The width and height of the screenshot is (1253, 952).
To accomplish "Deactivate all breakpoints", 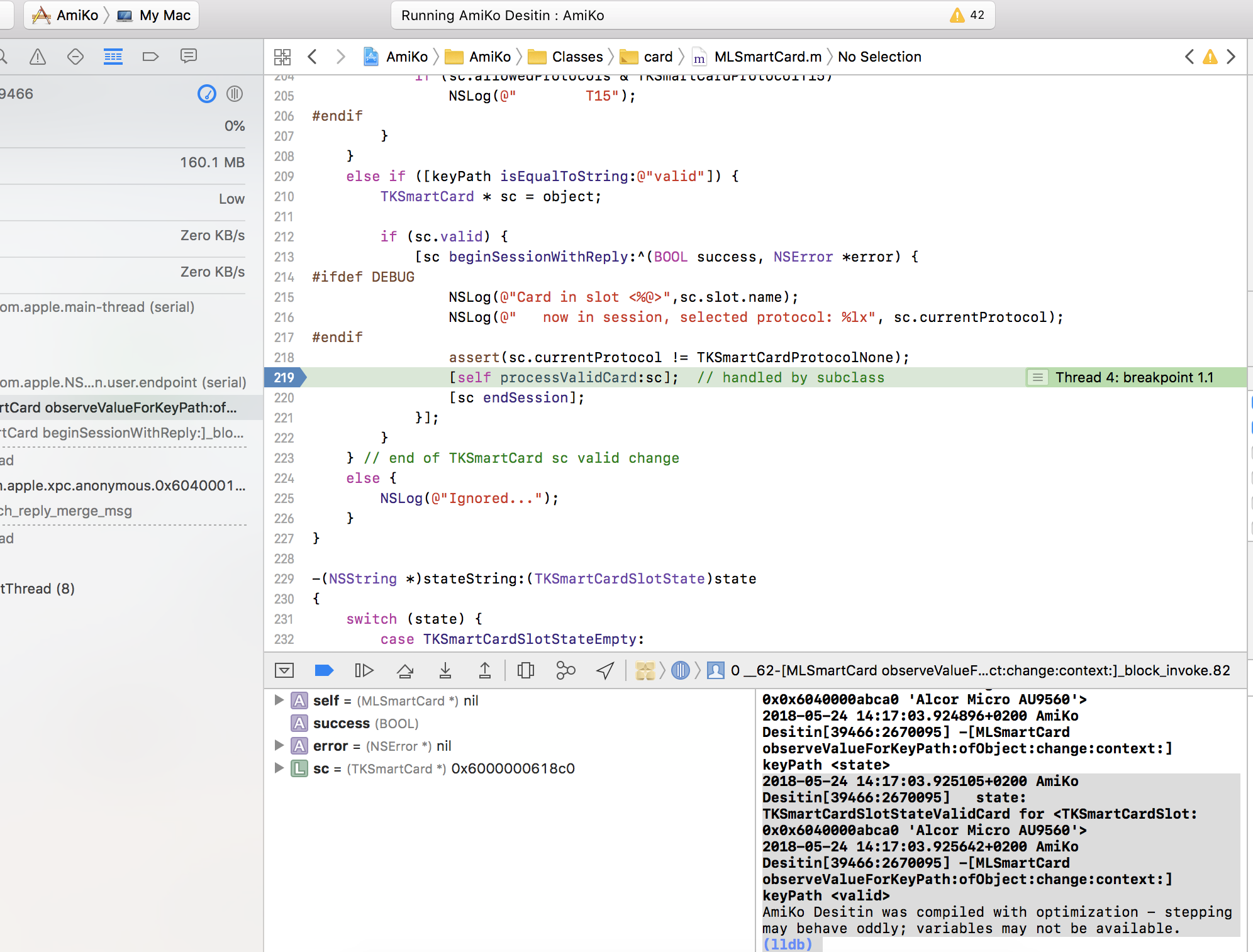I will pos(324,670).
